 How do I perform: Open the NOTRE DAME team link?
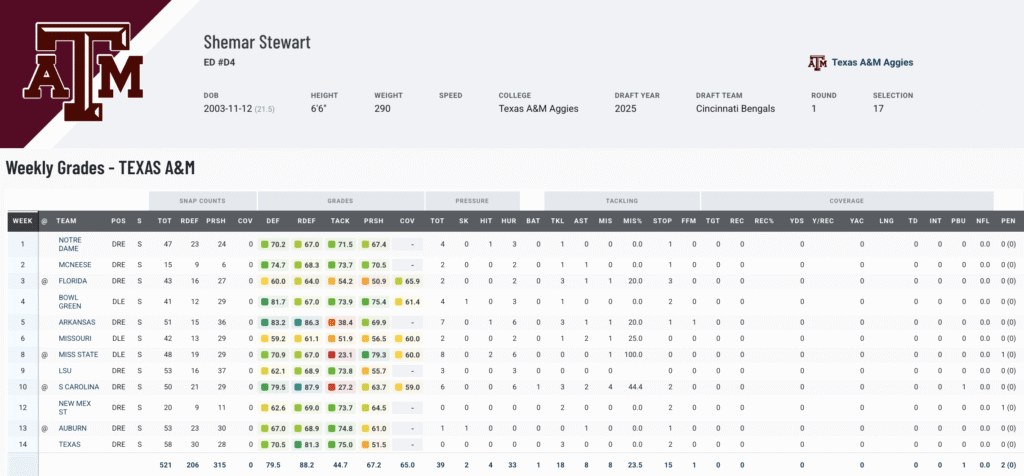(70, 244)
